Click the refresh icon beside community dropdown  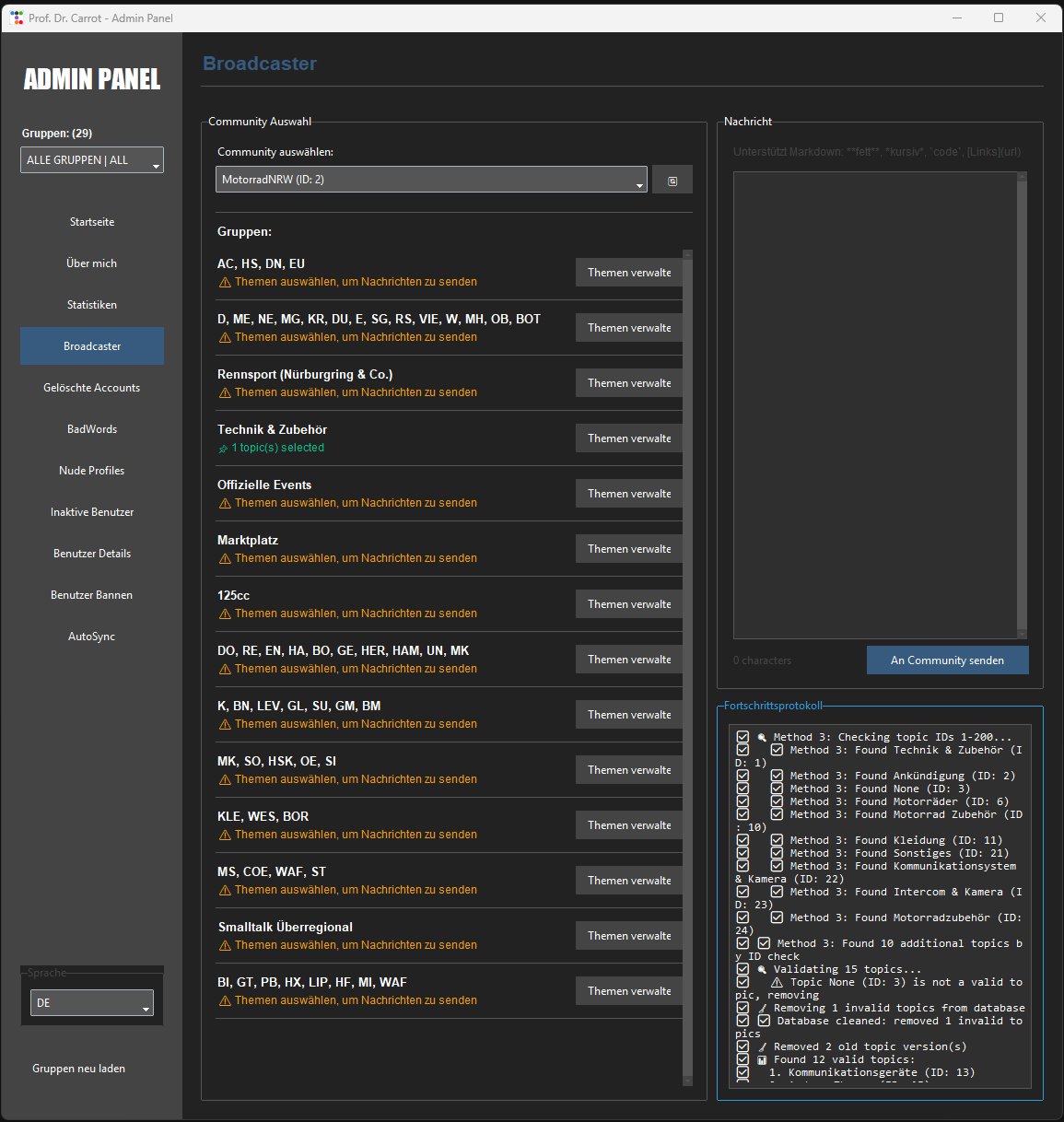coord(672,181)
